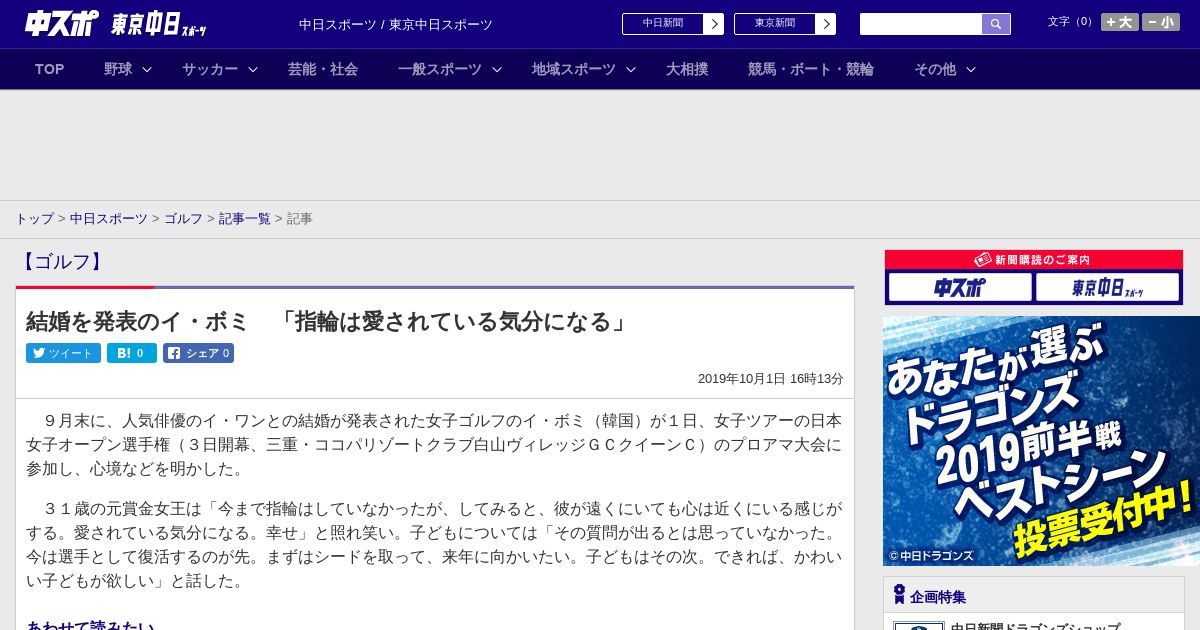
Task: Click the Facebook シェア button
Action: tap(198, 353)
